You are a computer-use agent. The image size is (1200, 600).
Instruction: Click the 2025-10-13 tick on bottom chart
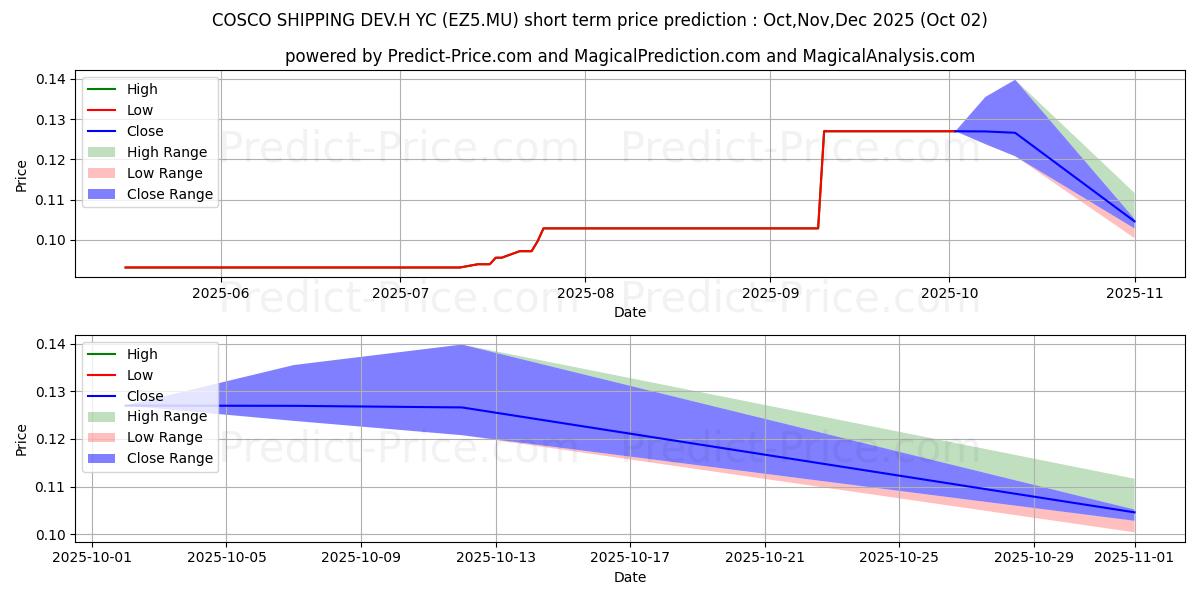[x=496, y=558]
